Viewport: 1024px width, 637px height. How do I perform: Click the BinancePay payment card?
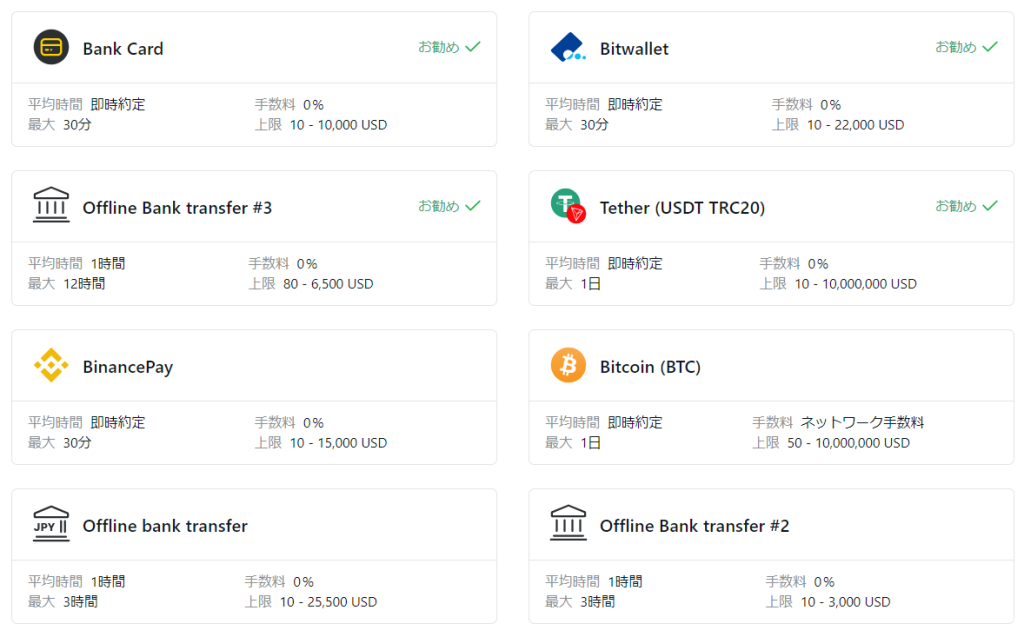click(x=254, y=397)
